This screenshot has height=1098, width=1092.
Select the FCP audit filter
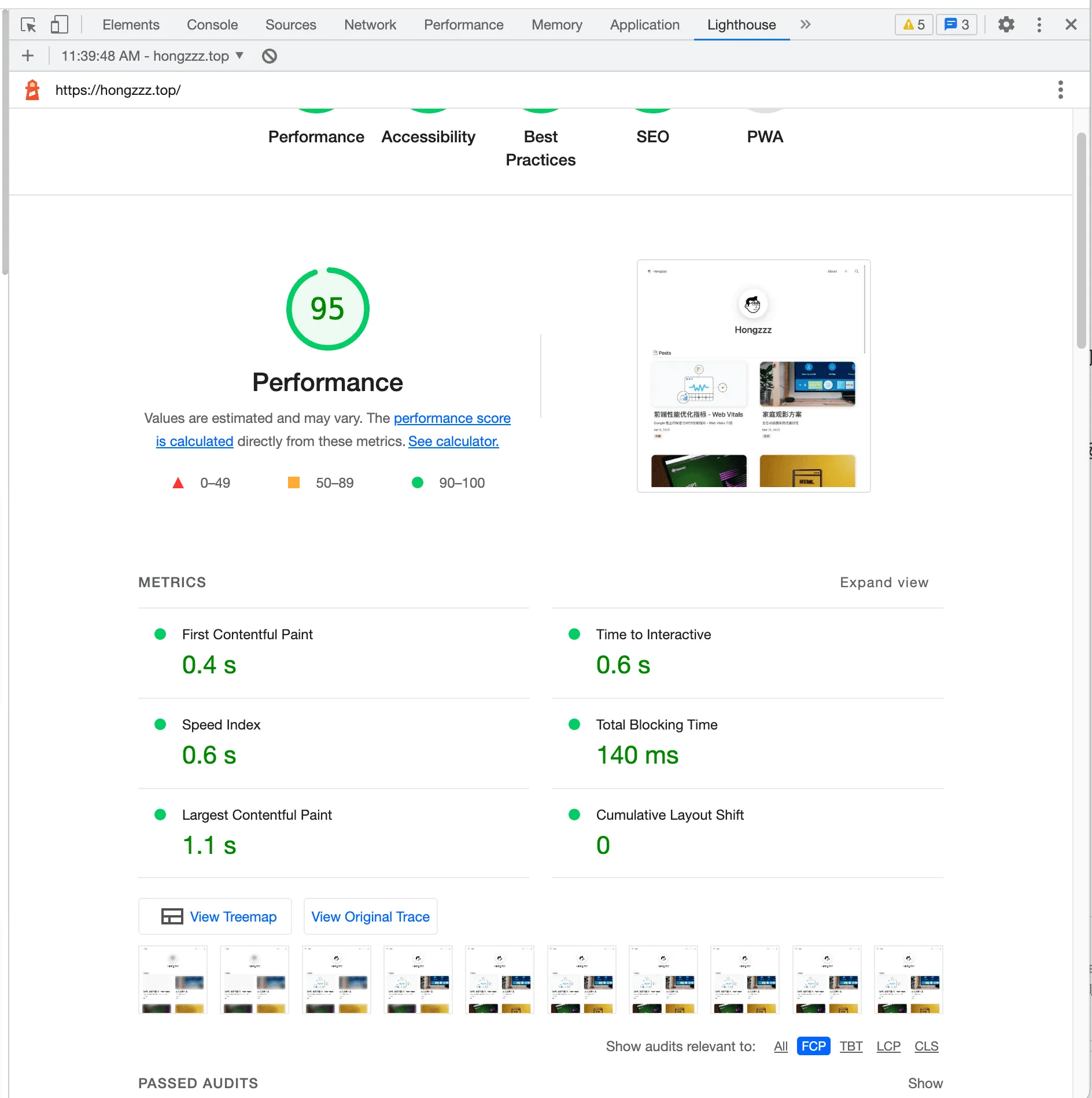click(813, 1046)
